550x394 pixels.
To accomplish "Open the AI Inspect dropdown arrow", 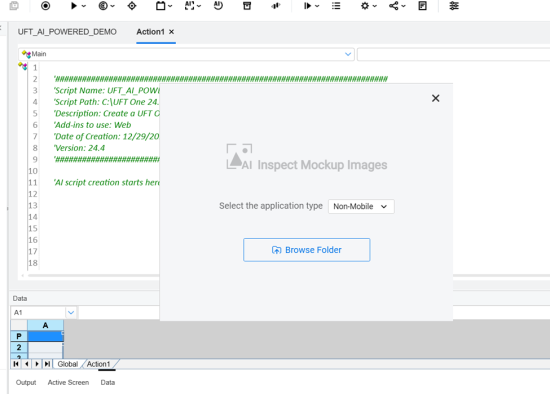I will click(199, 6).
